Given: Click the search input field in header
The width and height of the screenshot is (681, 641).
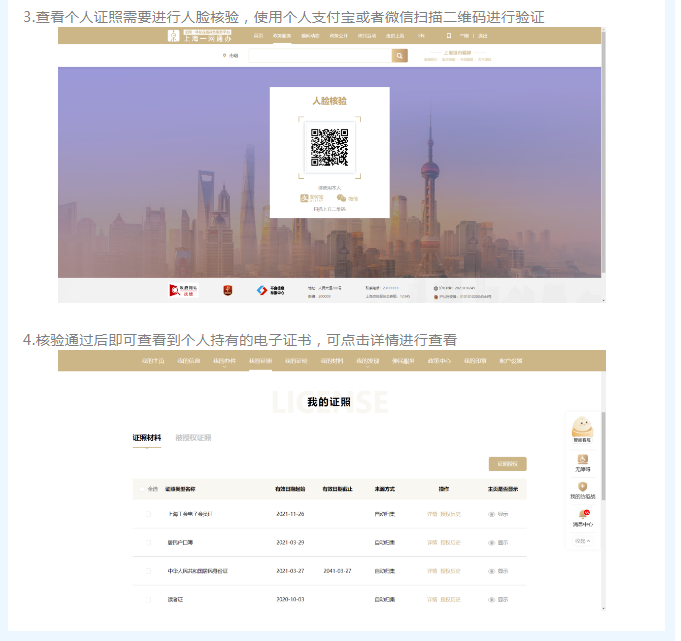Looking at the screenshot, I should click(x=320, y=56).
